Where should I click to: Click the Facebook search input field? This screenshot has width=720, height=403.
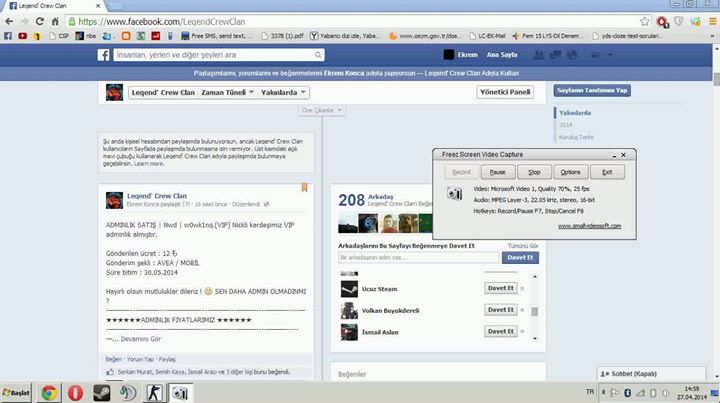click(x=214, y=55)
